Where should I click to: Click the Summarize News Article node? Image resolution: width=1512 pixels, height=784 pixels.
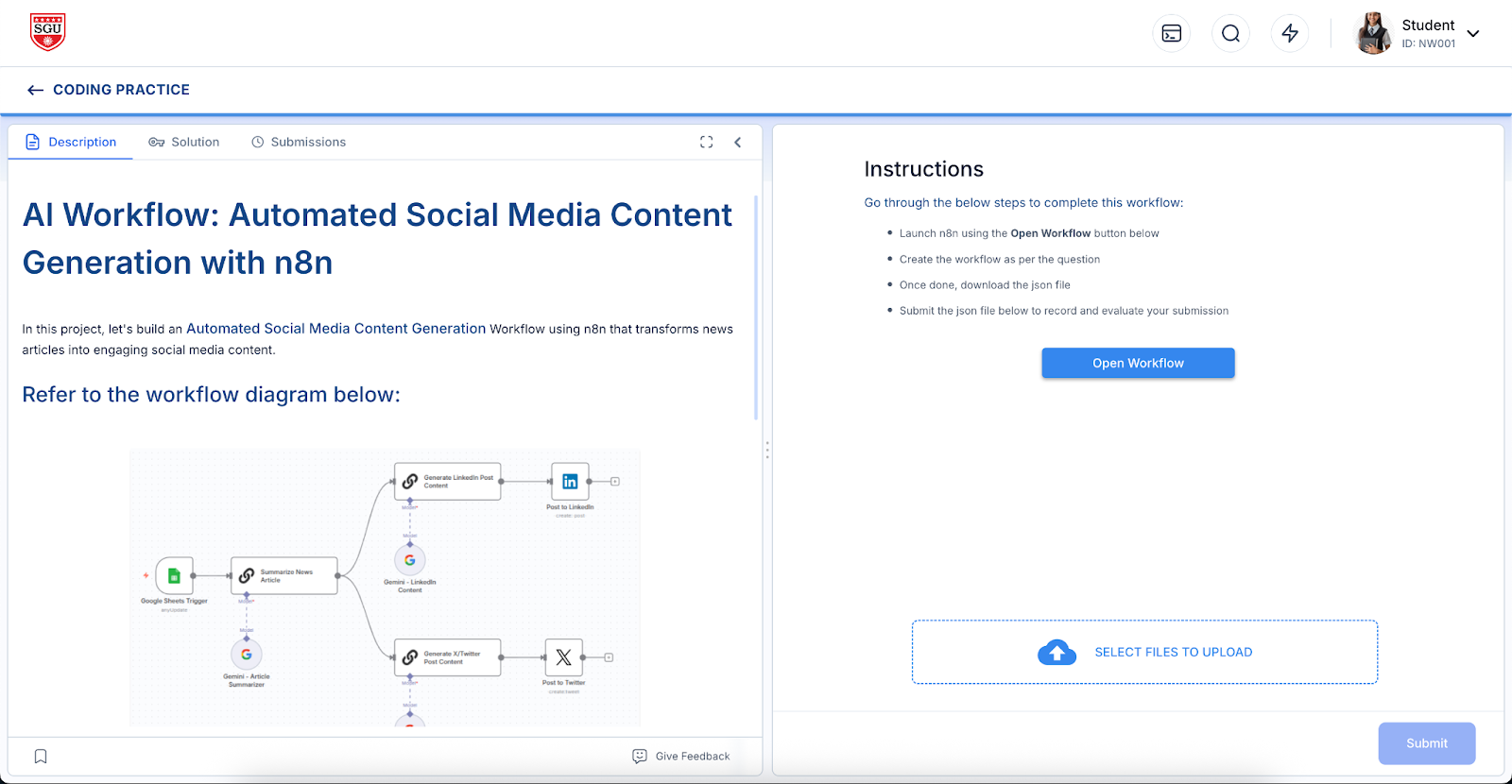pyautogui.click(x=283, y=575)
